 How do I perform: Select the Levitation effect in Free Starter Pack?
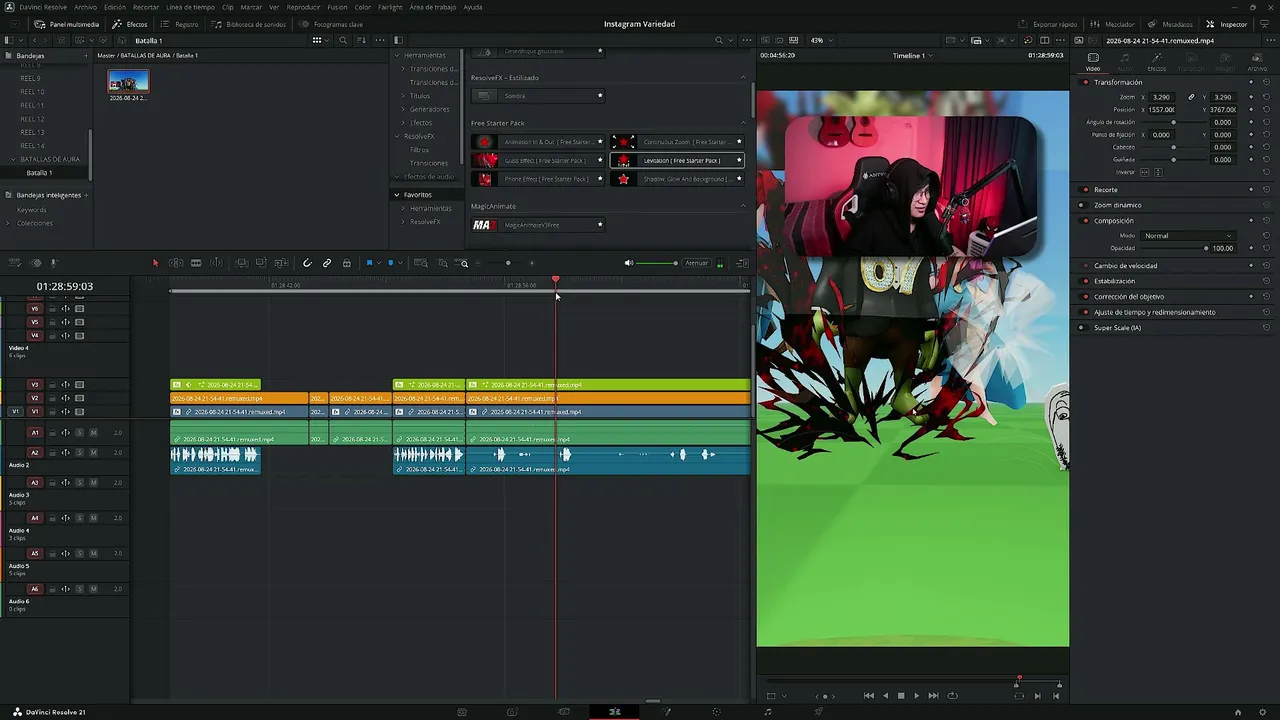click(x=677, y=160)
